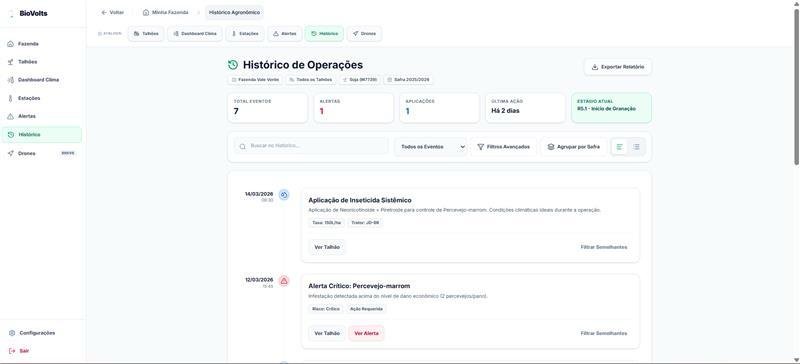Click the Histórico de Operações clock icon

233,65
